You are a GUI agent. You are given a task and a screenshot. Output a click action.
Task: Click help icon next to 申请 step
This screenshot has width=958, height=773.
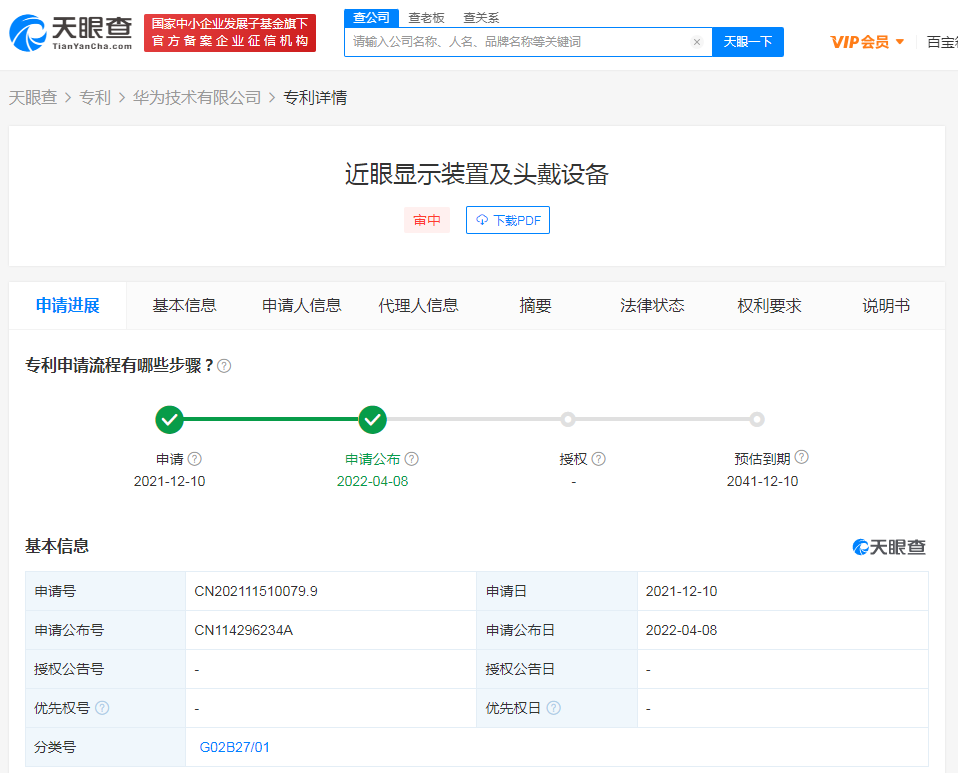pyautogui.click(x=195, y=459)
